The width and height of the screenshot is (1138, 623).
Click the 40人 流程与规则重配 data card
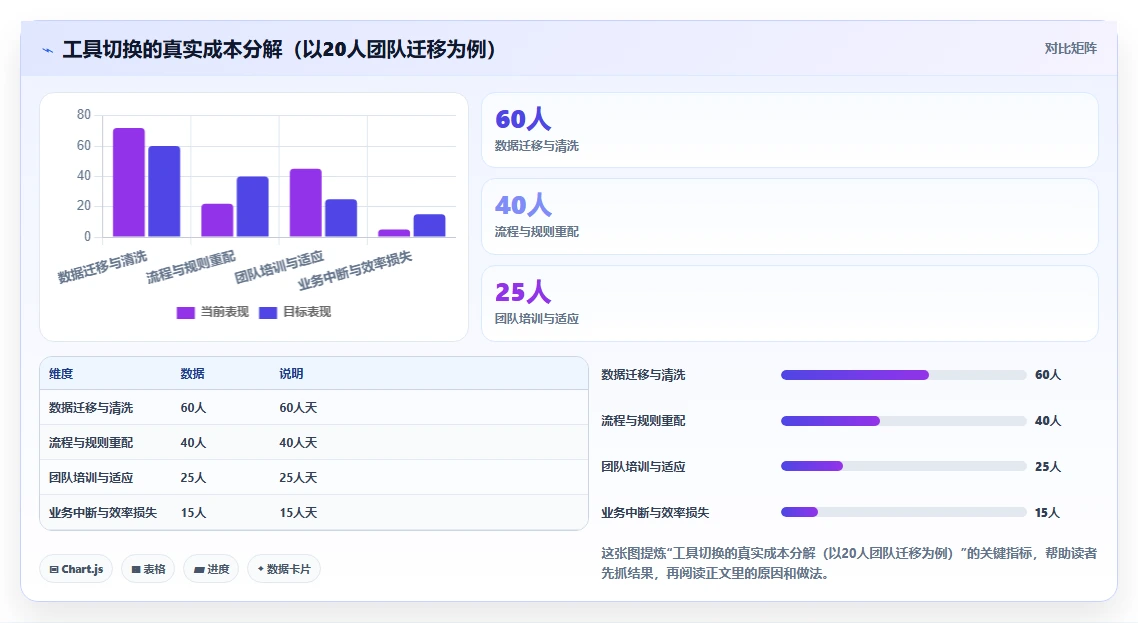790,216
